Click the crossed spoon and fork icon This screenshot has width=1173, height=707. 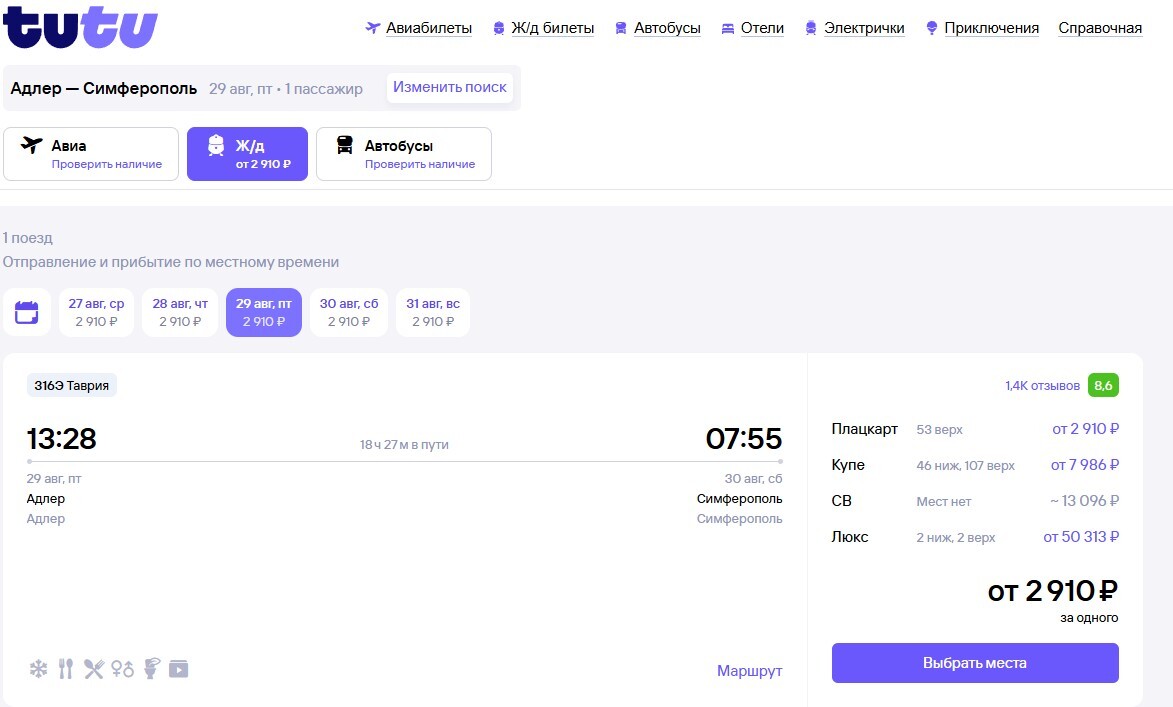(x=94, y=669)
